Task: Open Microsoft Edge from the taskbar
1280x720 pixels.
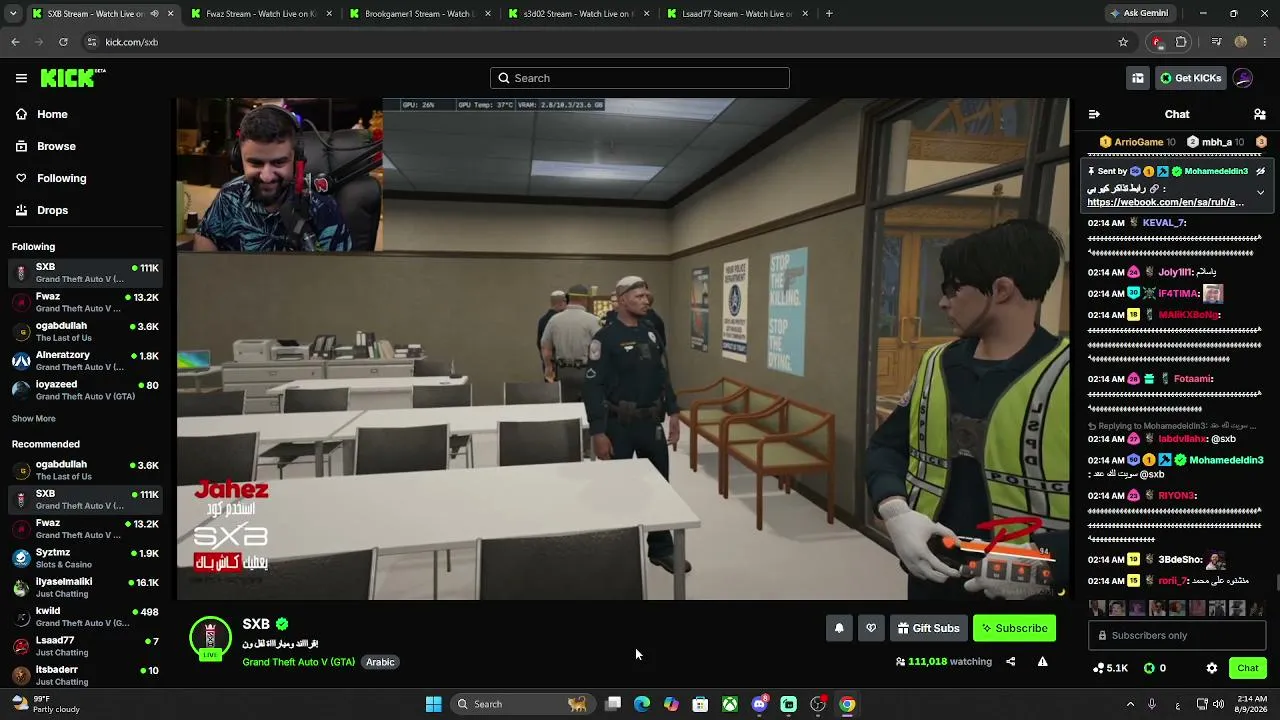Action: (642, 704)
